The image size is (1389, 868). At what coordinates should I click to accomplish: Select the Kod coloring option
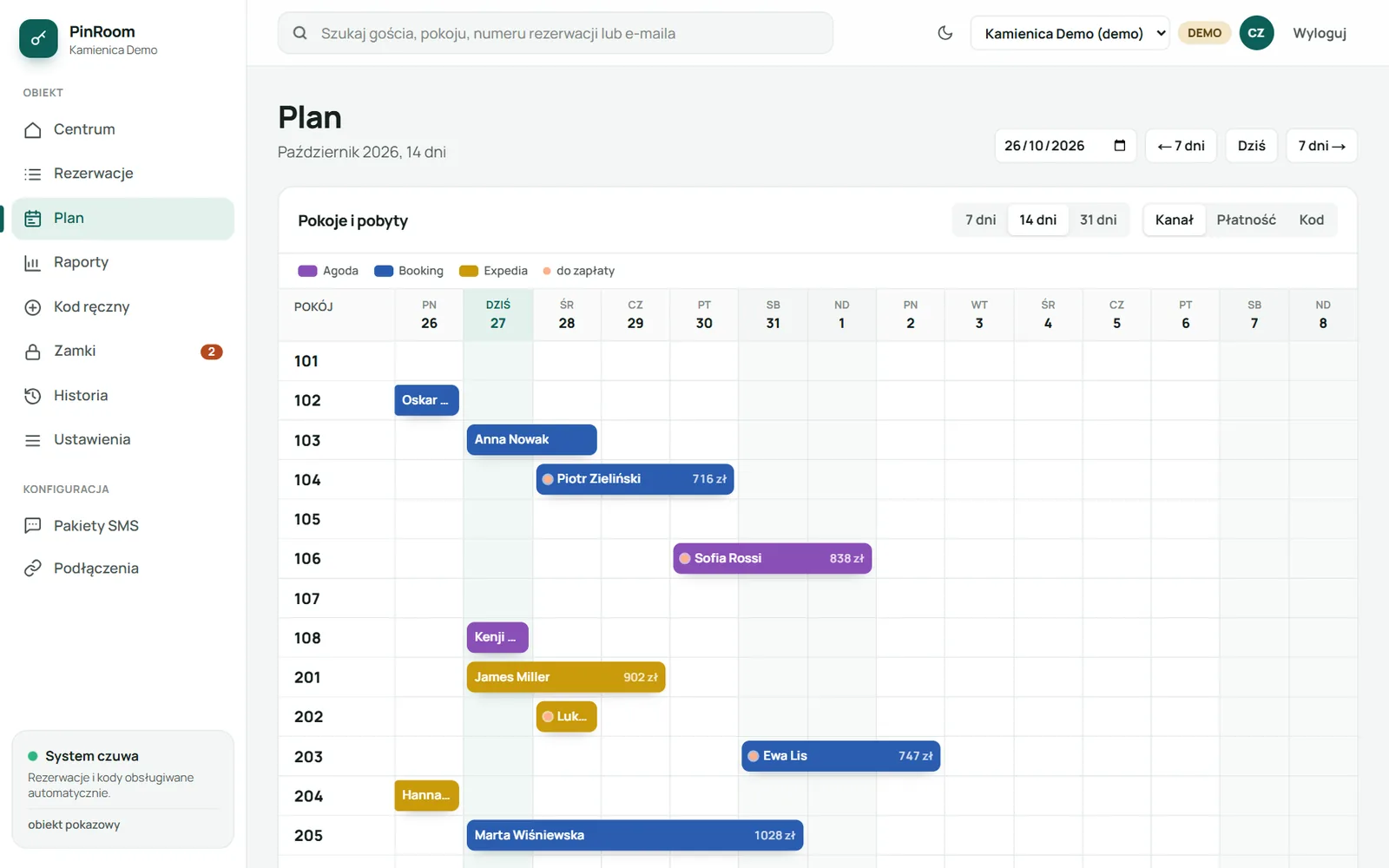coord(1311,220)
